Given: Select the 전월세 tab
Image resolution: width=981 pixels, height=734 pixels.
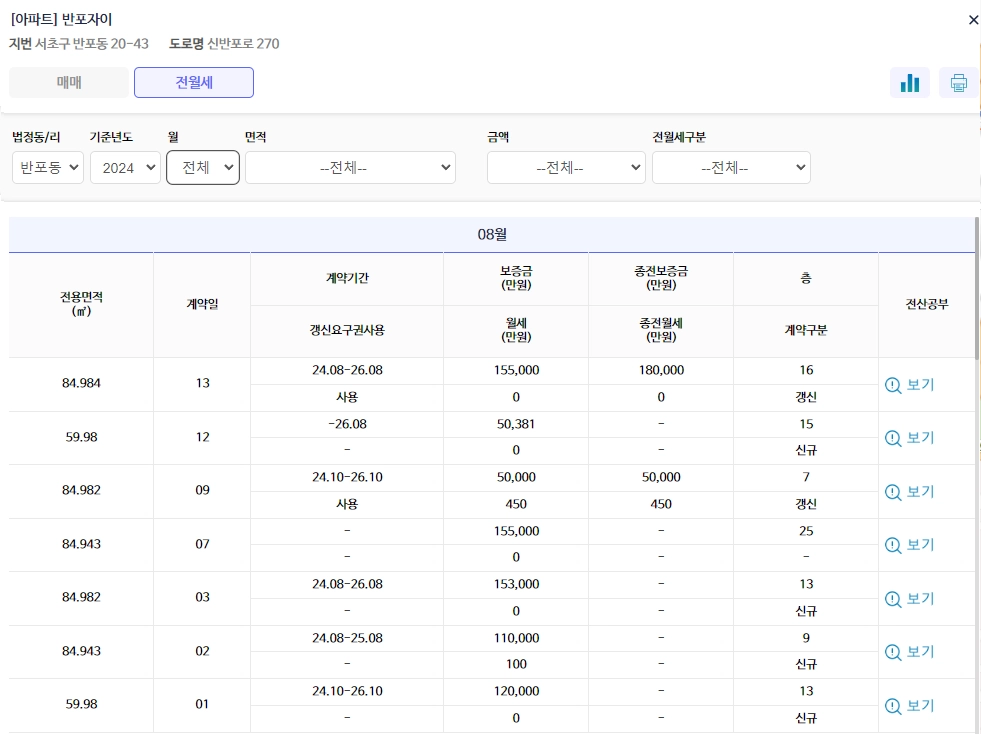Looking at the screenshot, I should (193, 83).
